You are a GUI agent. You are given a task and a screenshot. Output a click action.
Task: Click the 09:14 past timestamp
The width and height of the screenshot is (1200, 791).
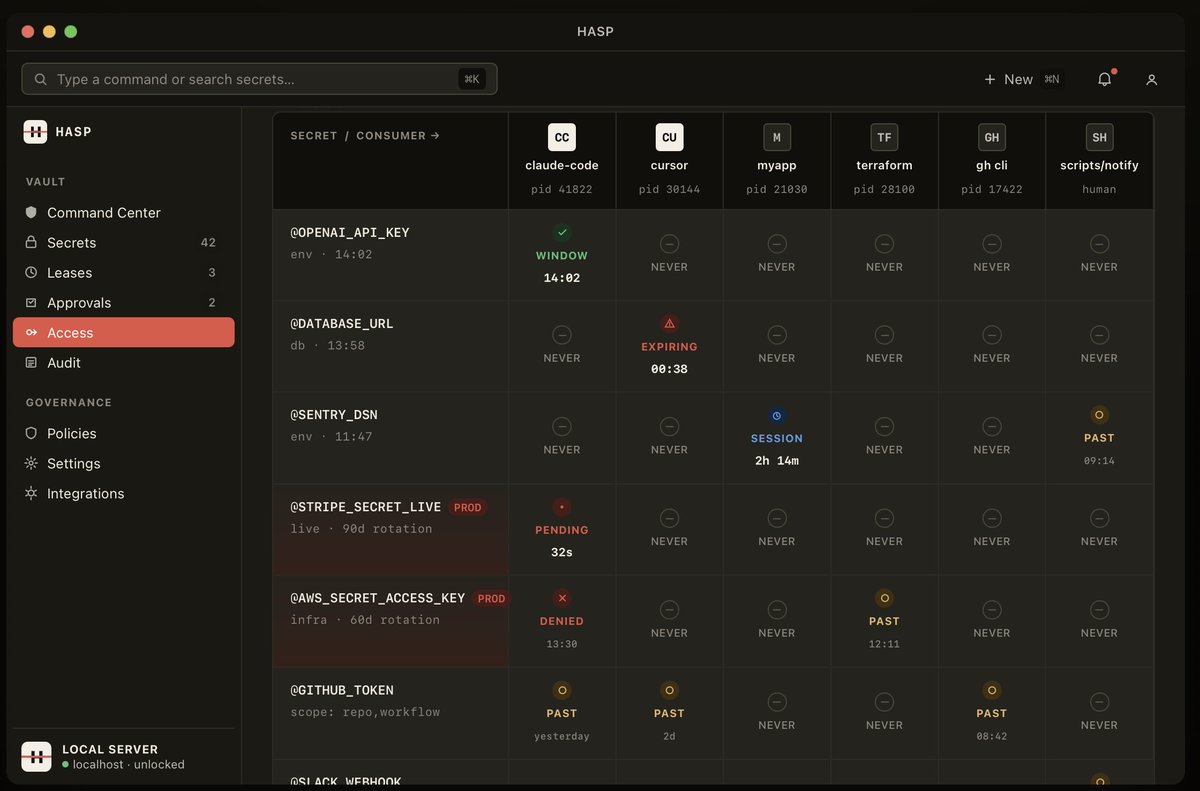[1099, 461]
